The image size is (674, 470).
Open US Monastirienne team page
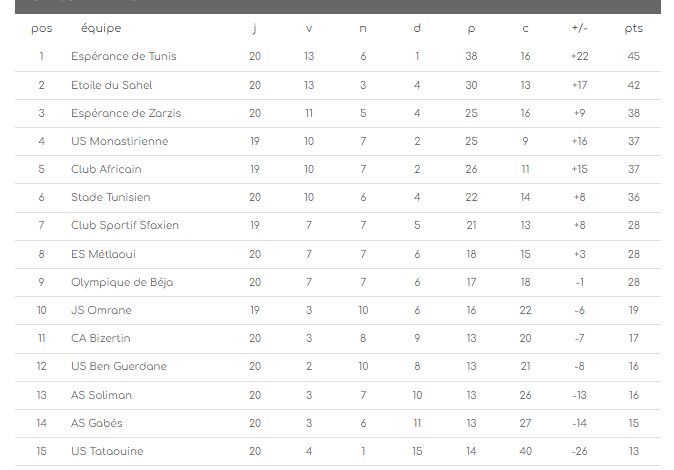coord(120,141)
